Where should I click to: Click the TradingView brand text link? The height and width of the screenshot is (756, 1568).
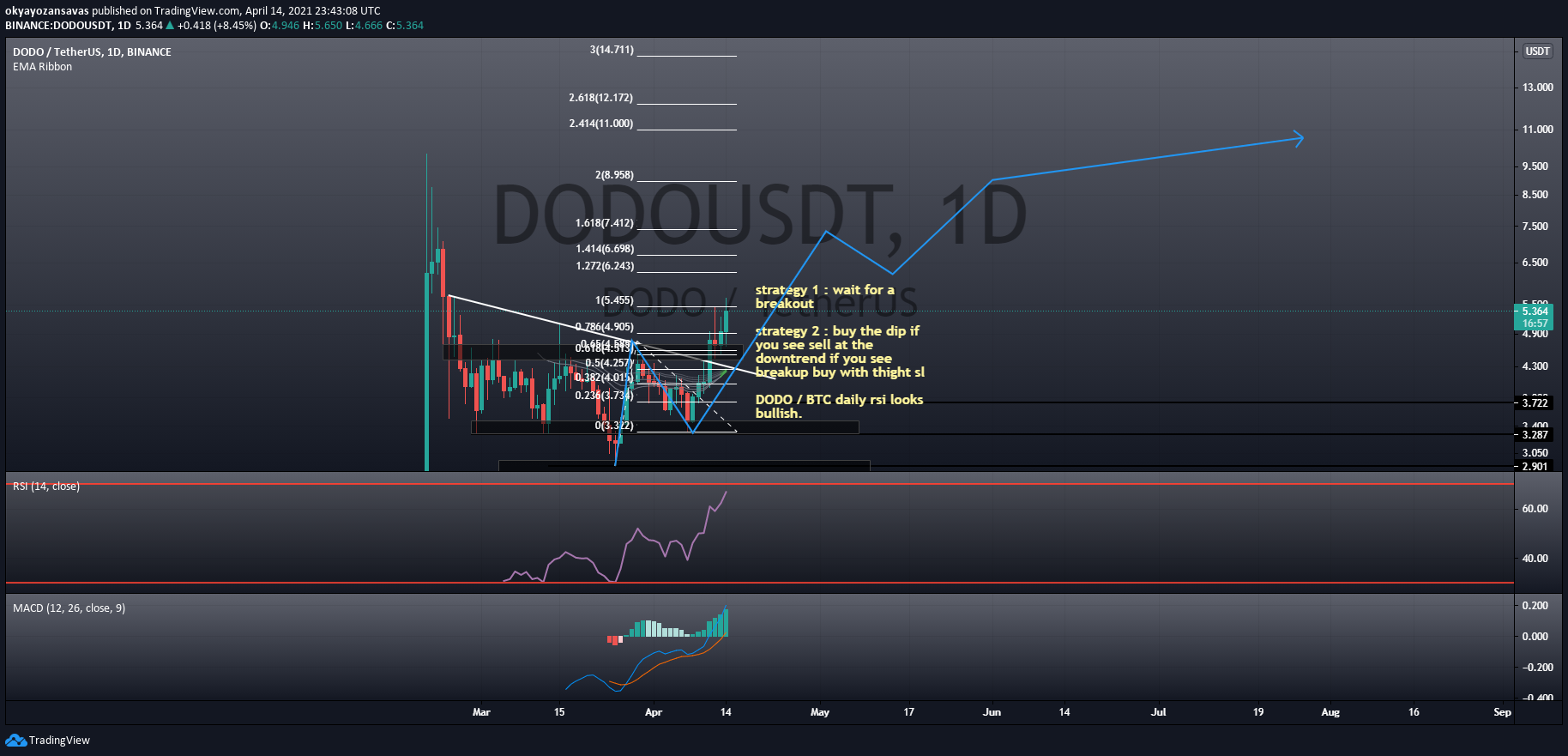tap(59, 741)
